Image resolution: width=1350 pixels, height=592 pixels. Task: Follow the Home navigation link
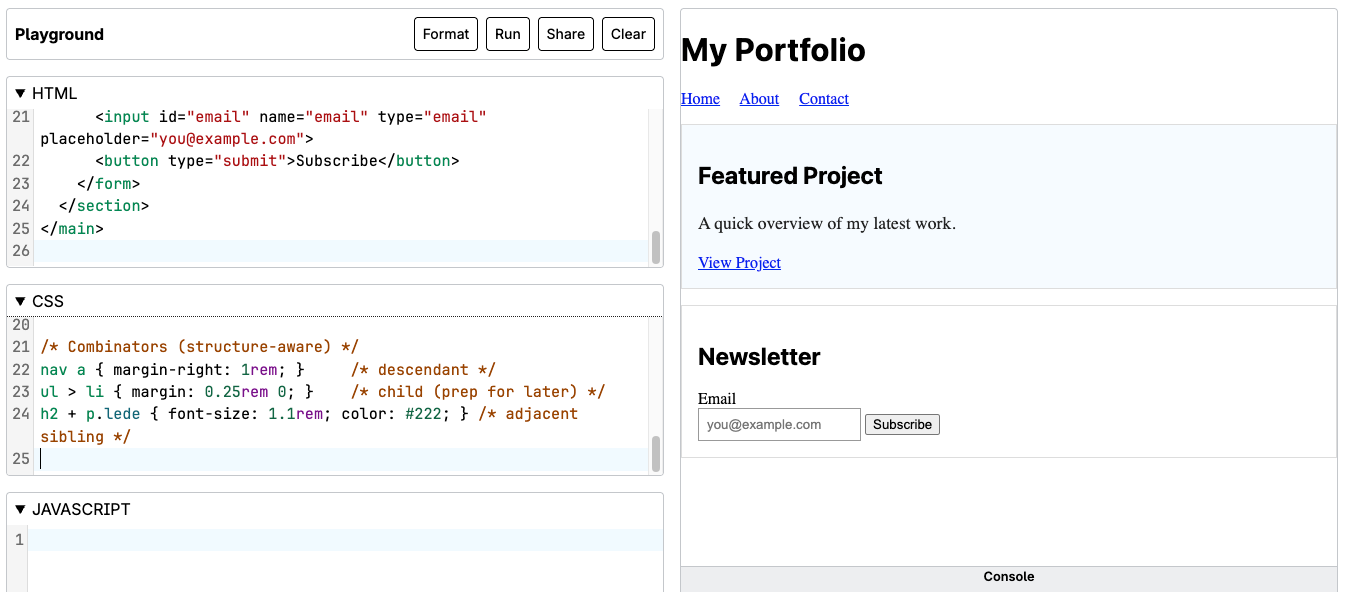click(x=700, y=99)
